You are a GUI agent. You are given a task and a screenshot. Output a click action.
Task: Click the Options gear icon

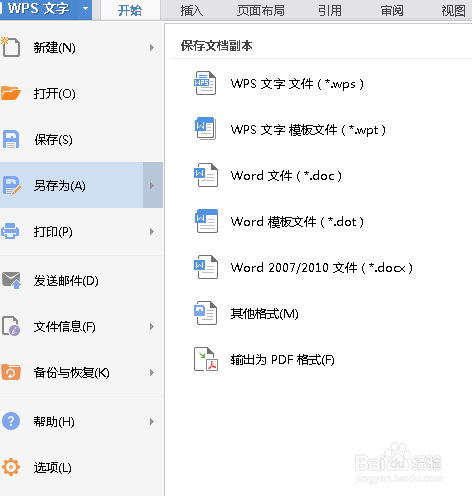point(11,467)
